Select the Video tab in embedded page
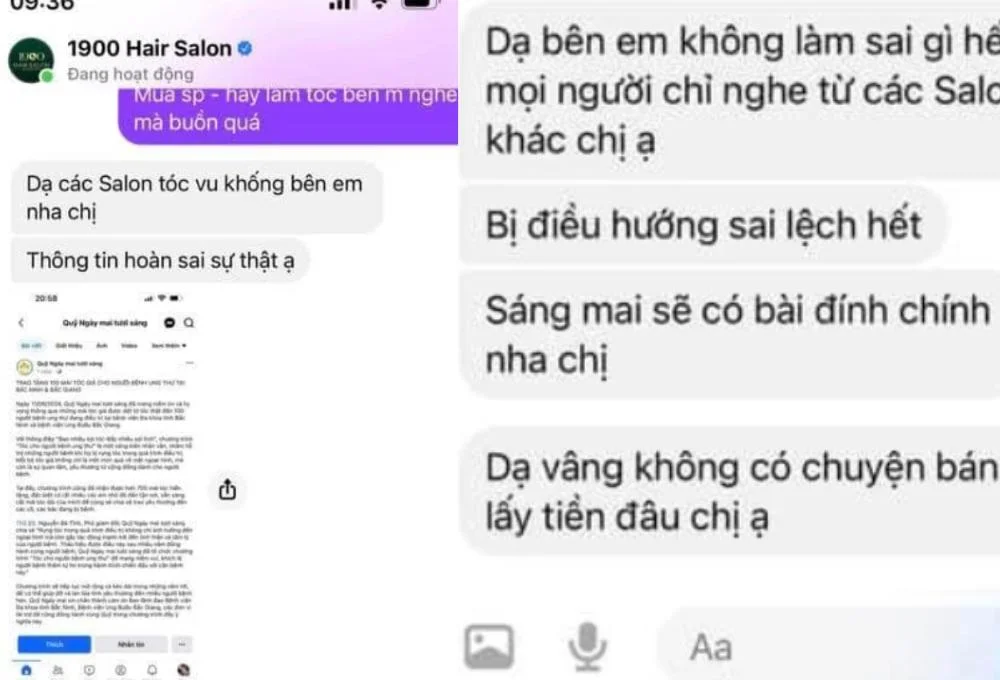 [129, 346]
